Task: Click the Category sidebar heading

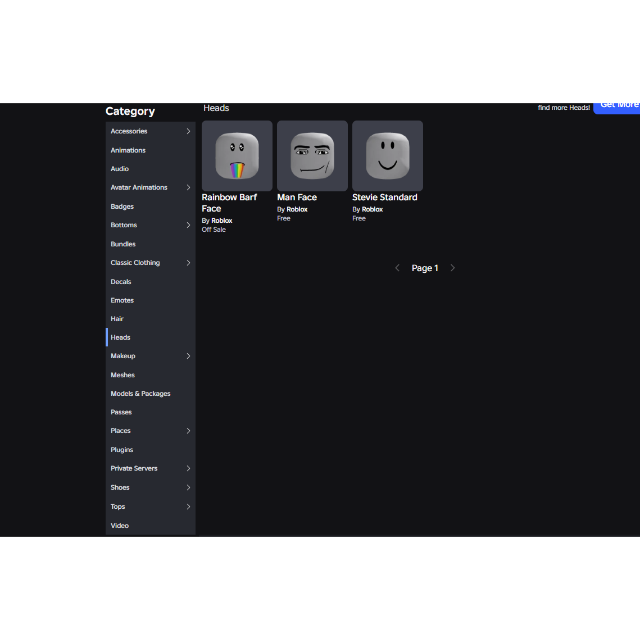Action: pyautogui.click(x=130, y=111)
